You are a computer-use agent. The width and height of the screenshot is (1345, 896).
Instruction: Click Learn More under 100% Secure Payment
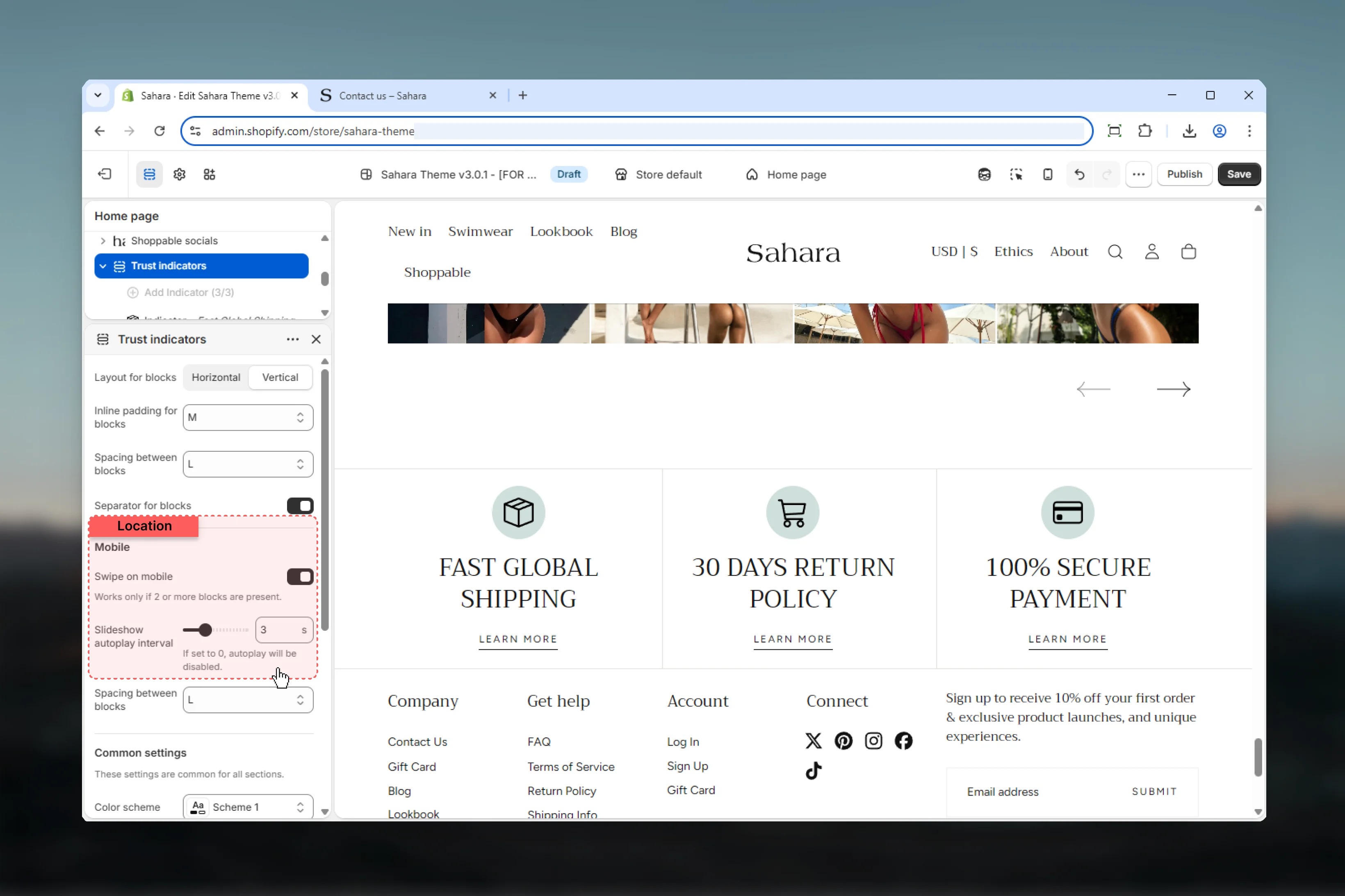(x=1067, y=639)
